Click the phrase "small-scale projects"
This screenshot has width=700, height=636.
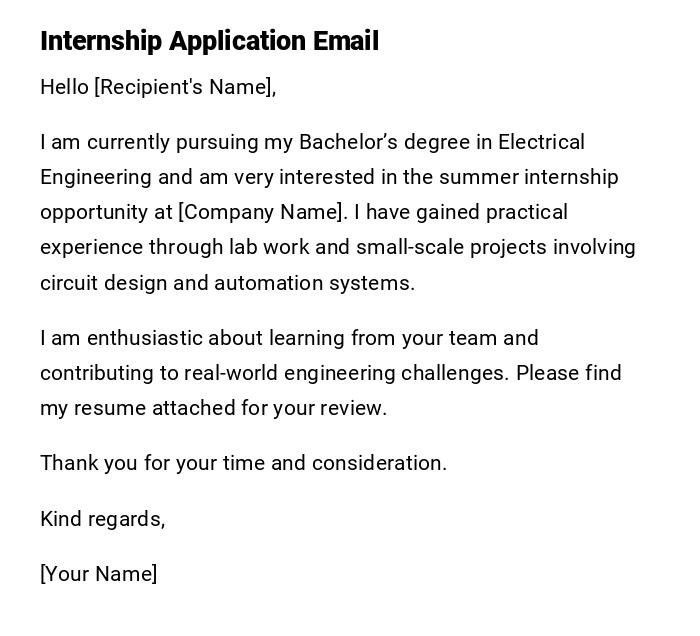point(451,247)
